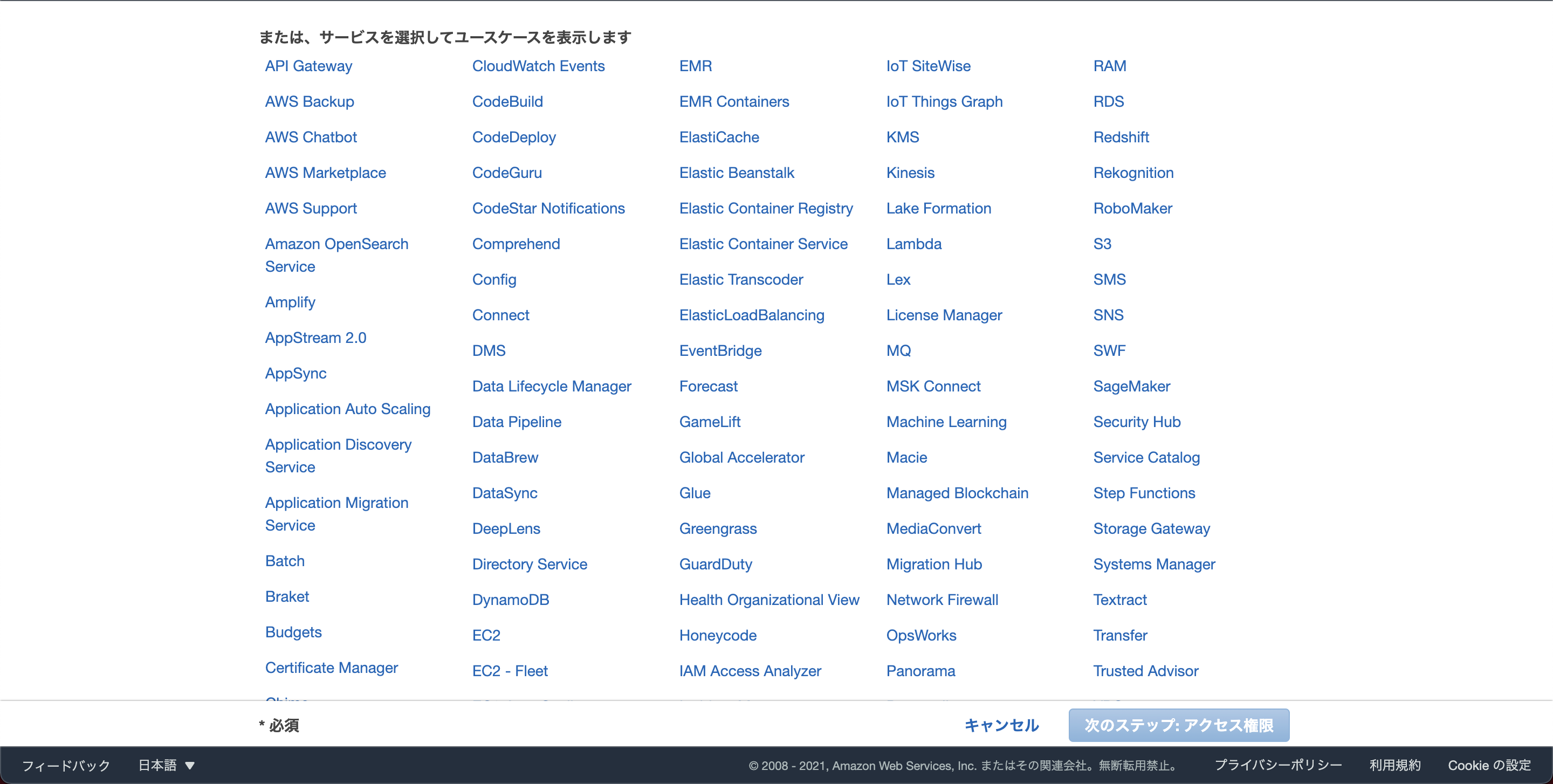Click the キャンセル button

1001,725
